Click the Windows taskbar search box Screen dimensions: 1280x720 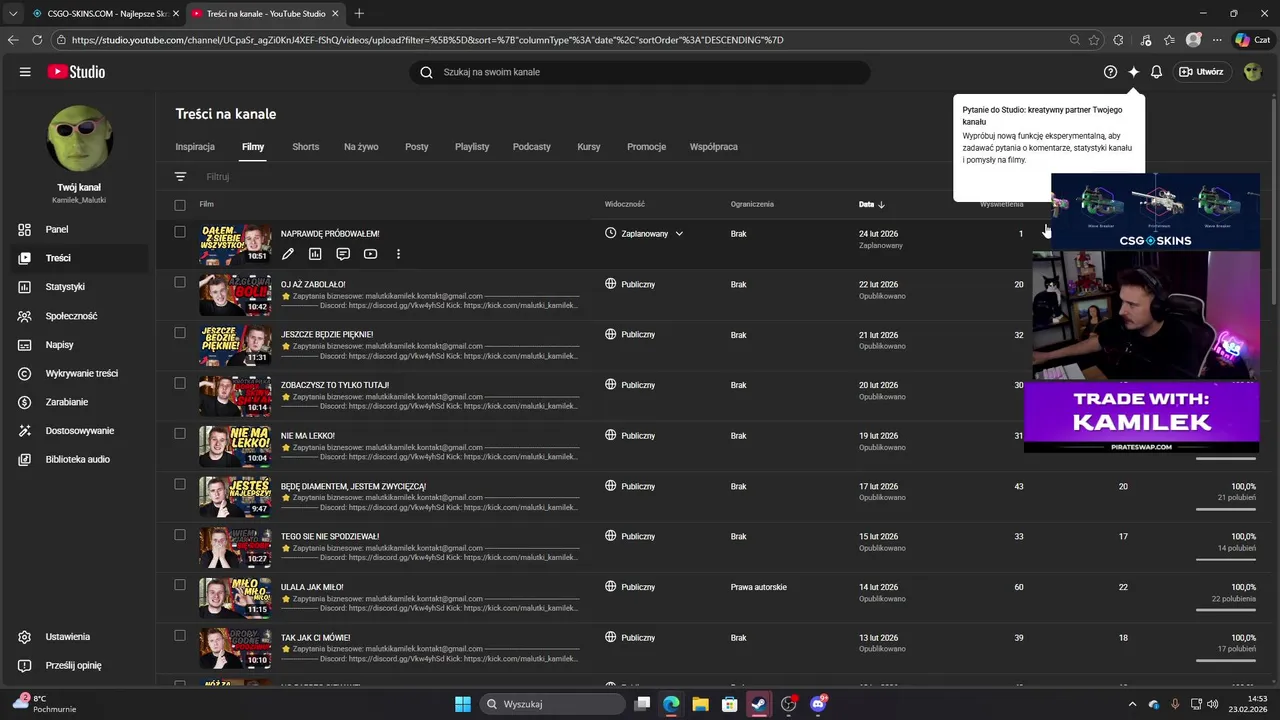(x=553, y=704)
